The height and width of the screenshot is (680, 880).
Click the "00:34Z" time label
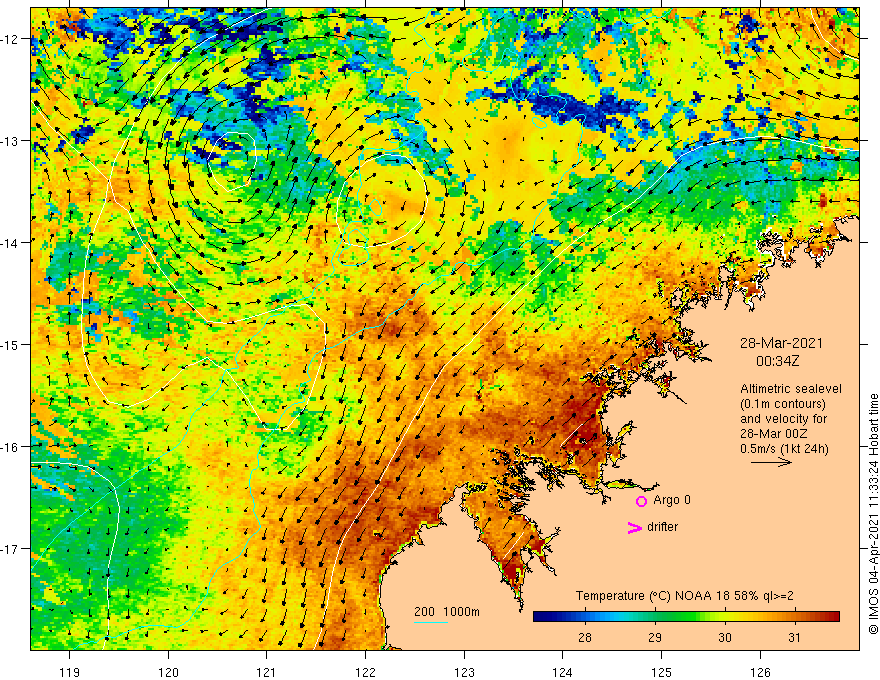click(x=777, y=361)
